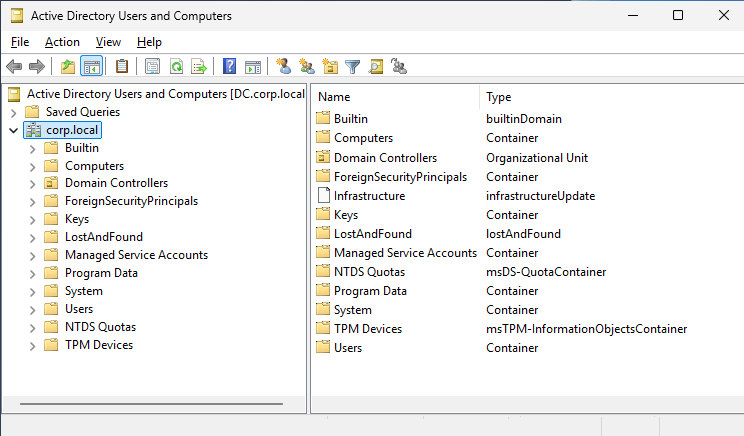The width and height of the screenshot is (744, 436).
Task: Click the TPM Devices folder icon in list
Action: click(323, 328)
